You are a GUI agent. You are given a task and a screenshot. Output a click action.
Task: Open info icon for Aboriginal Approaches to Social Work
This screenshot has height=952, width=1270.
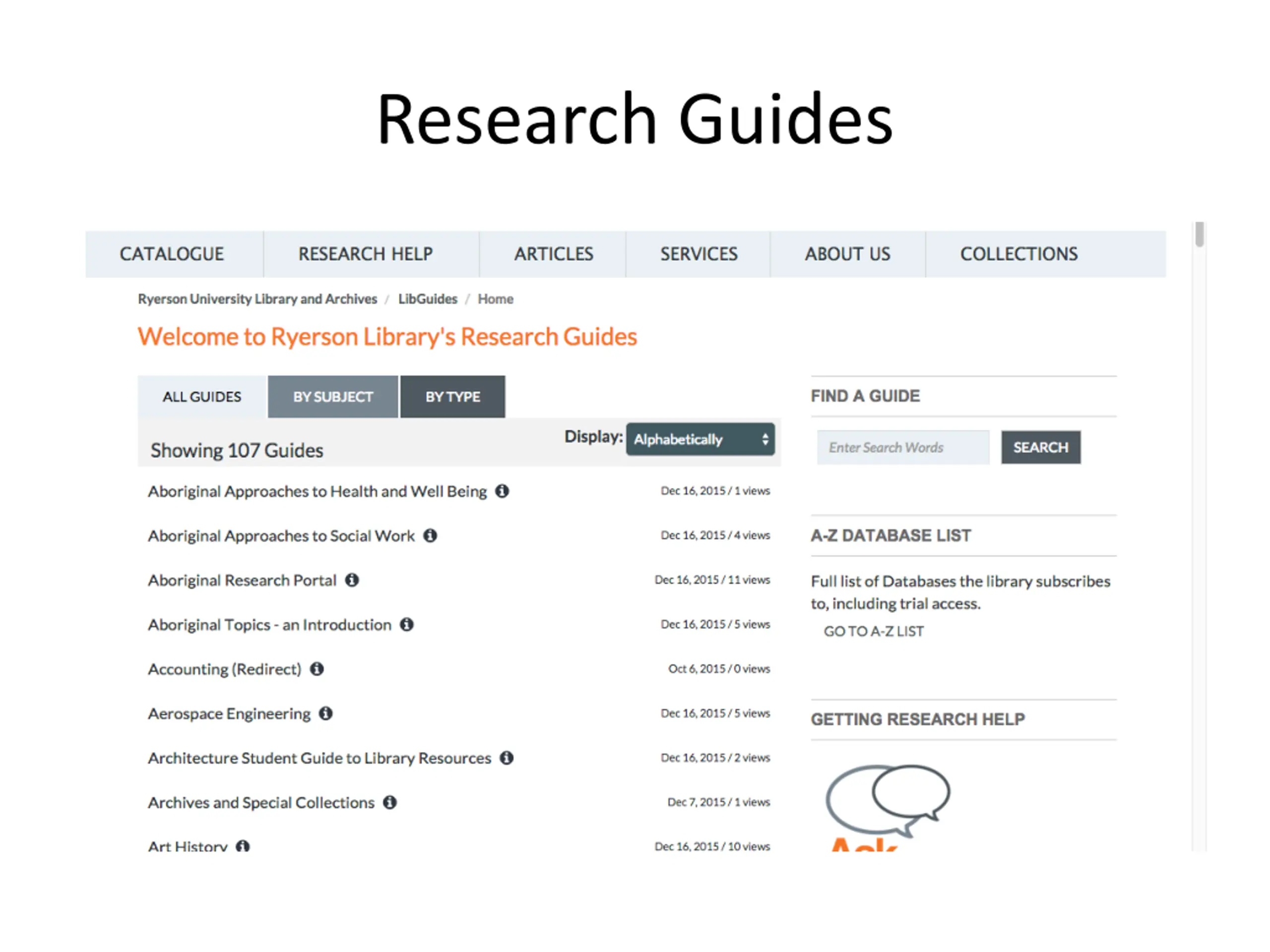click(430, 535)
